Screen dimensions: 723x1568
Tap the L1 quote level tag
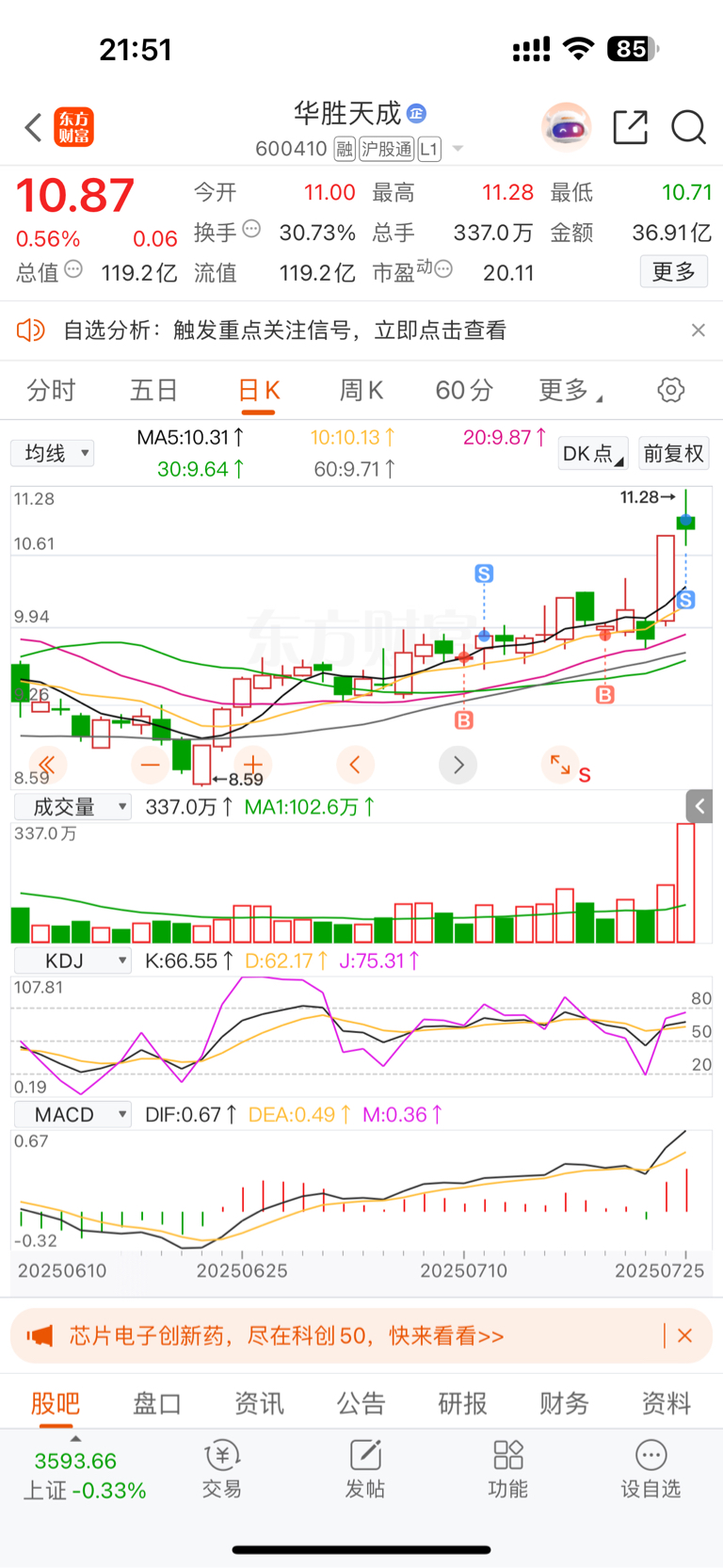click(x=429, y=149)
